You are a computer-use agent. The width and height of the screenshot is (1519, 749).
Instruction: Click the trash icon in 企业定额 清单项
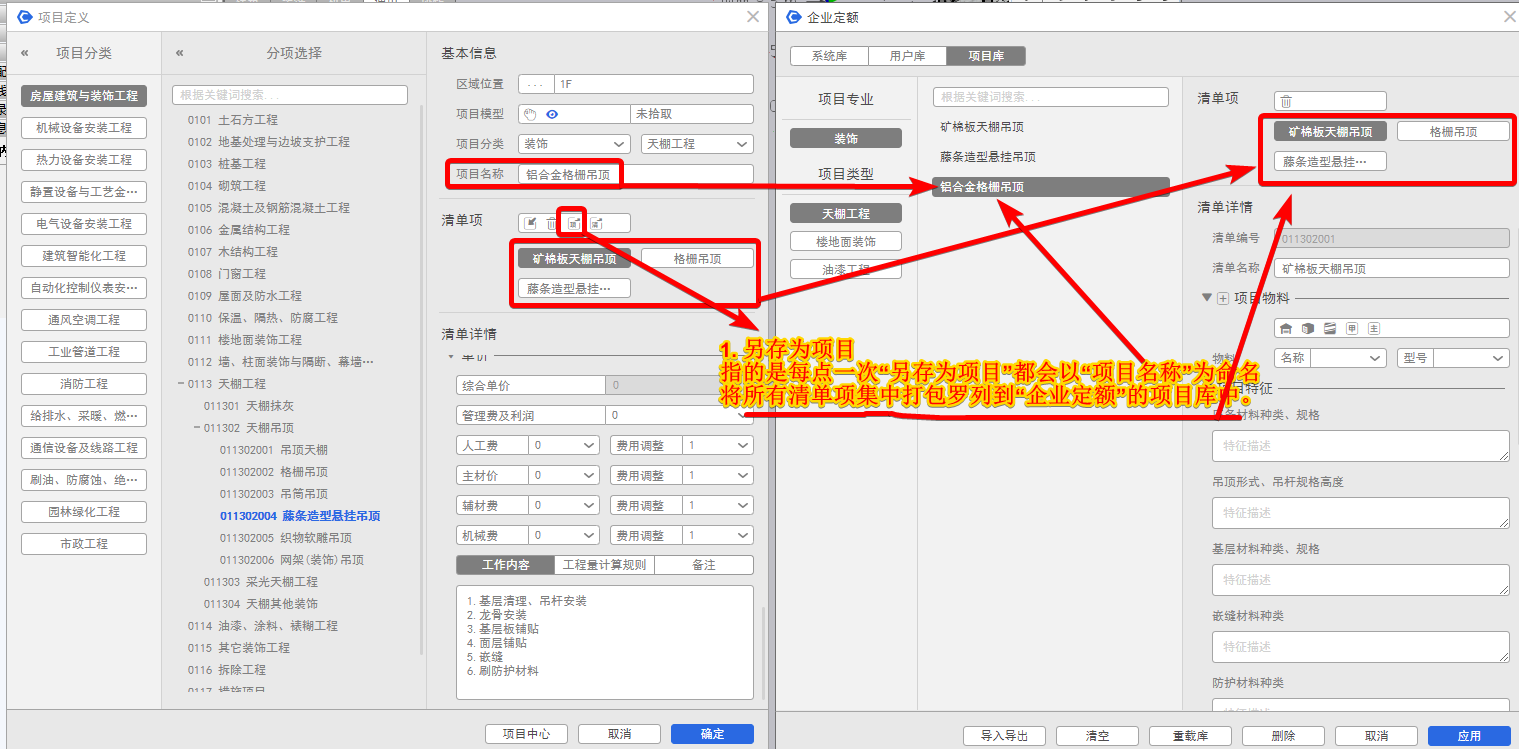pyautogui.click(x=1286, y=101)
